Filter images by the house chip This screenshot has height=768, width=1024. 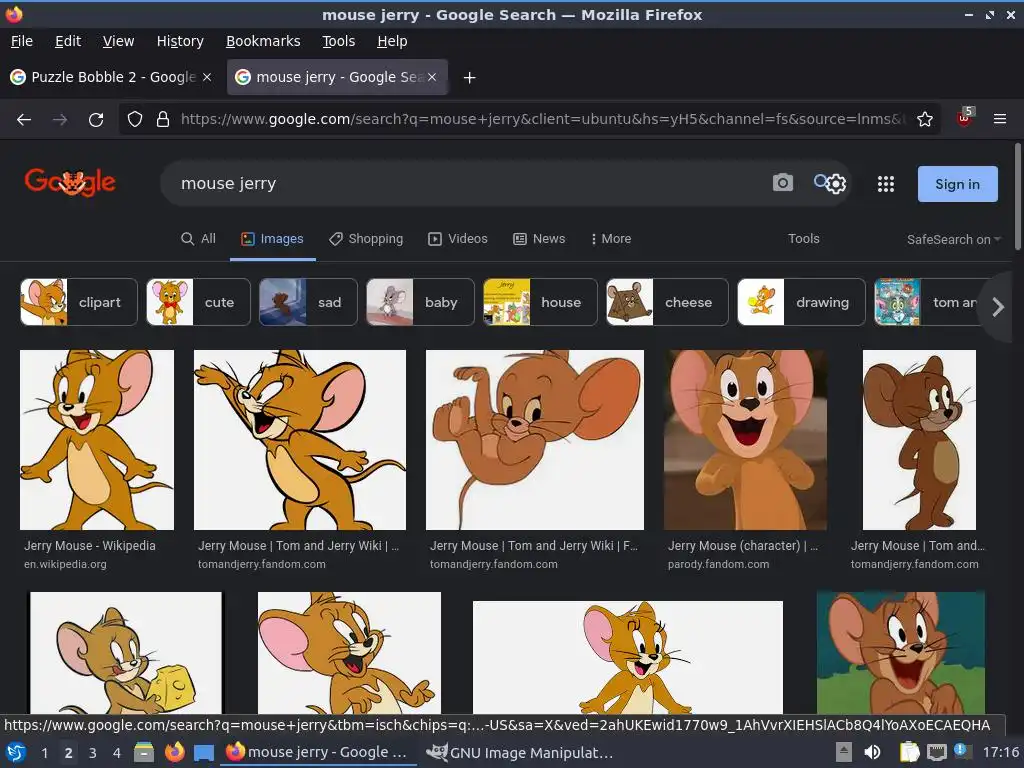540,302
